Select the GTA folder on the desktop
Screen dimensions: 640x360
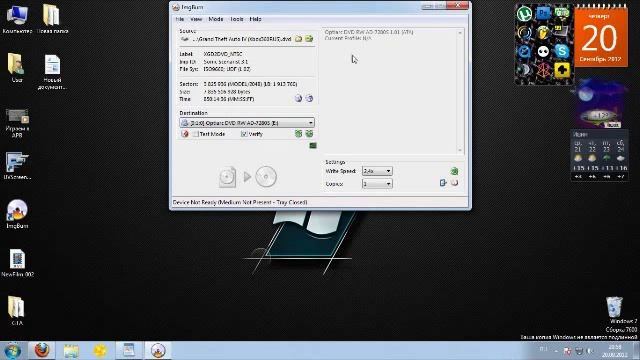[x=17, y=311]
